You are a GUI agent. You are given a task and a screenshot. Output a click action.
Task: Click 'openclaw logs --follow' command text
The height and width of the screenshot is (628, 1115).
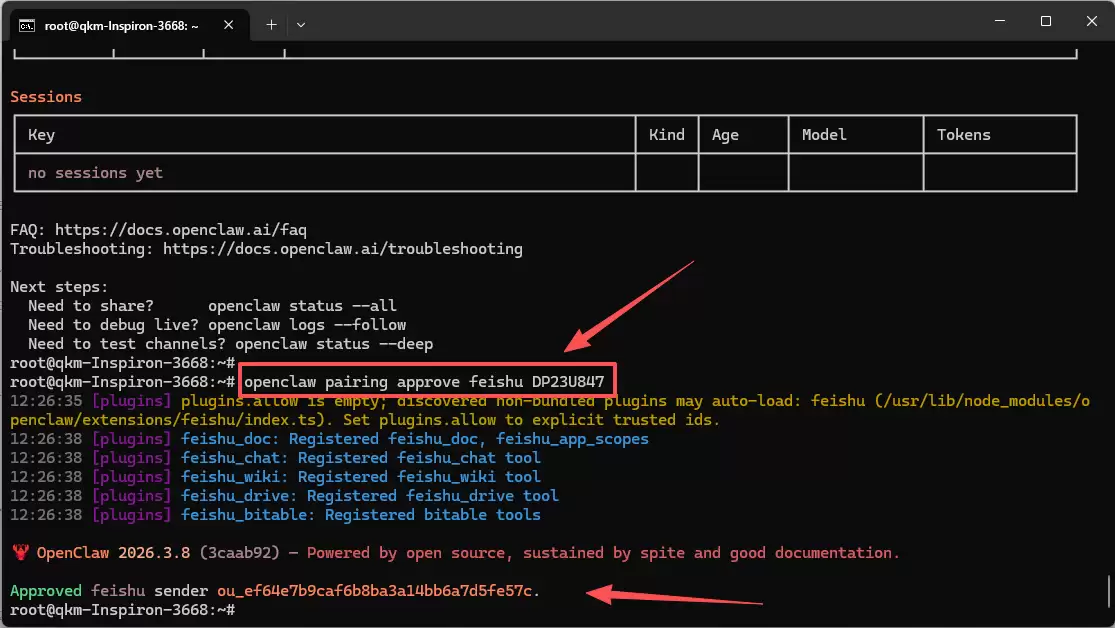click(x=306, y=325)
